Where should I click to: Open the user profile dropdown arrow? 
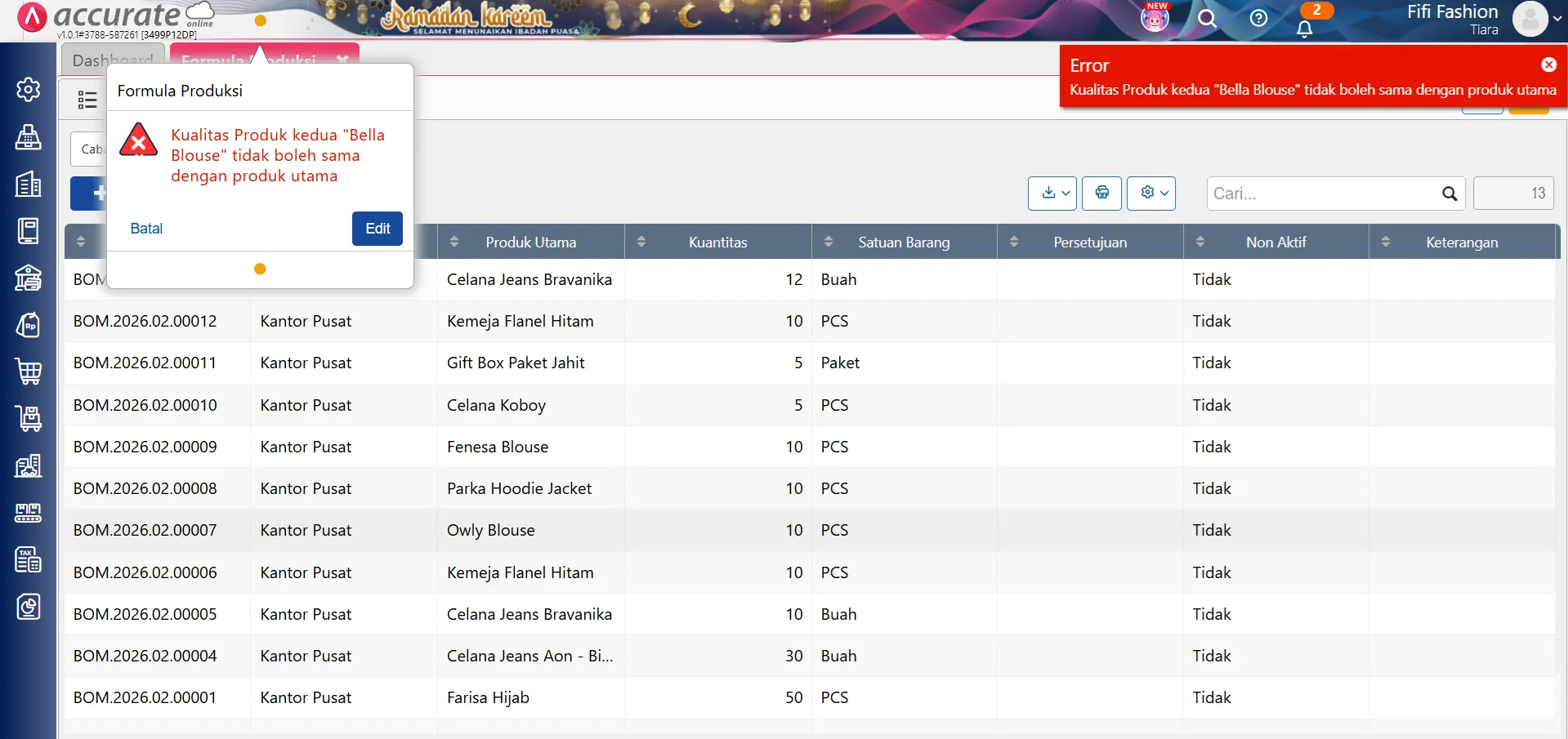pyautogui.click(x=1557, y=19)
